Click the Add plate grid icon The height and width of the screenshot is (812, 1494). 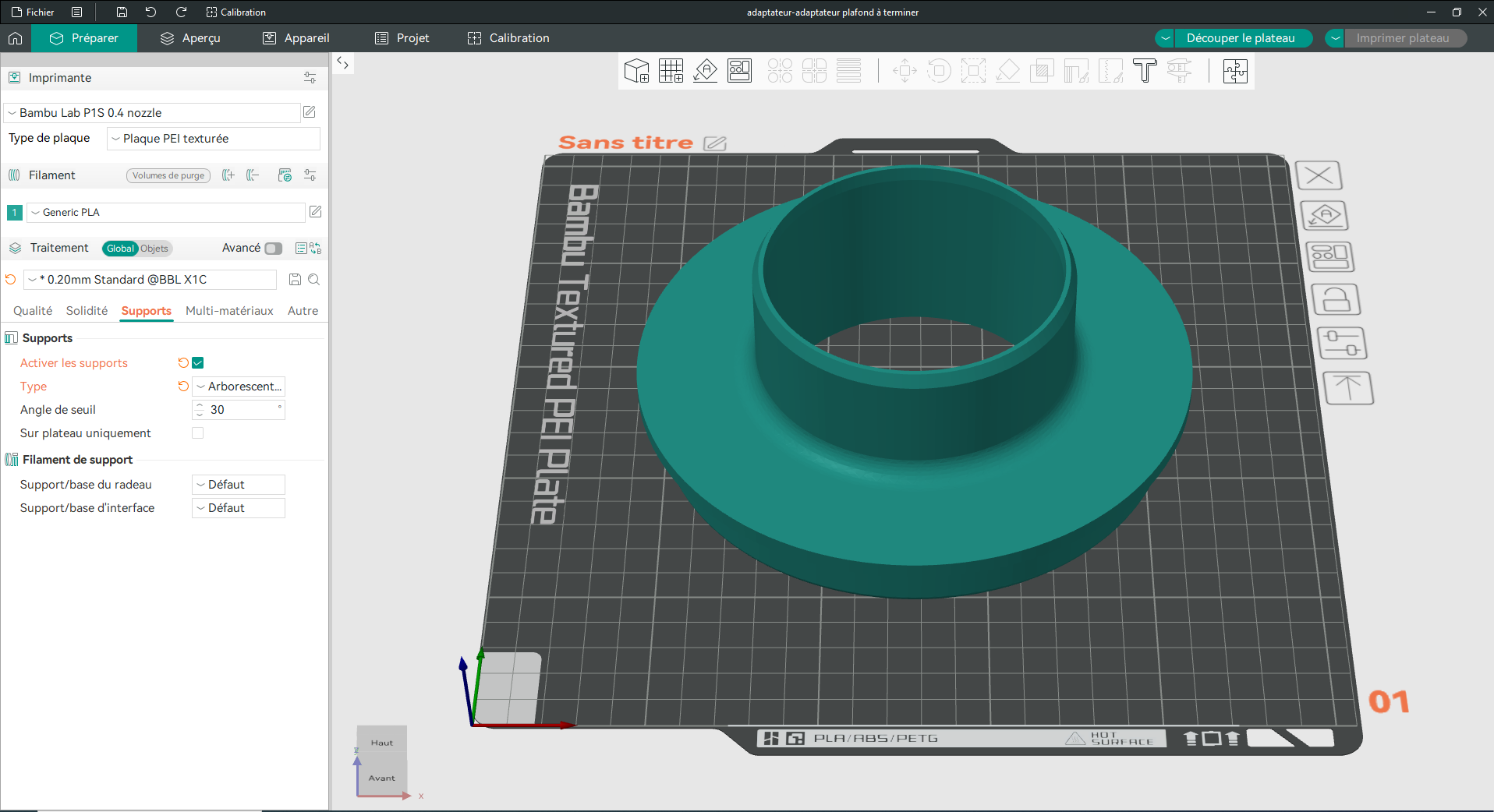pyautogui.click(x=671, y=71)
